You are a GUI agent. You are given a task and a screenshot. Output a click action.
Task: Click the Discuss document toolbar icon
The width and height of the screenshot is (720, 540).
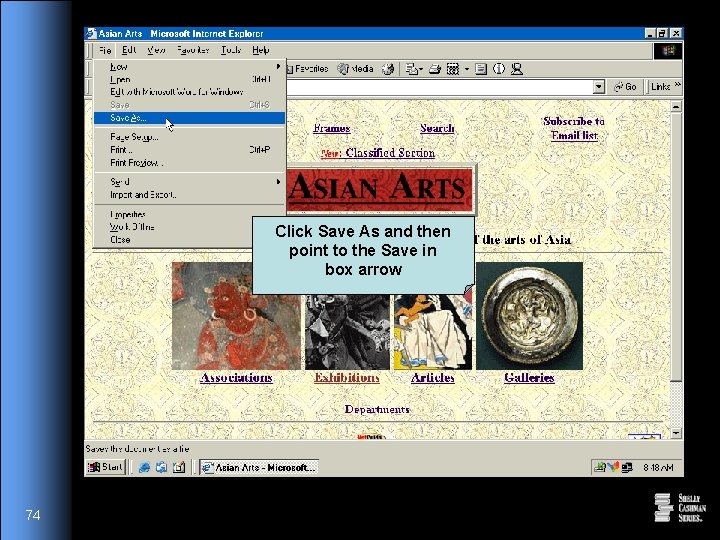481,69
